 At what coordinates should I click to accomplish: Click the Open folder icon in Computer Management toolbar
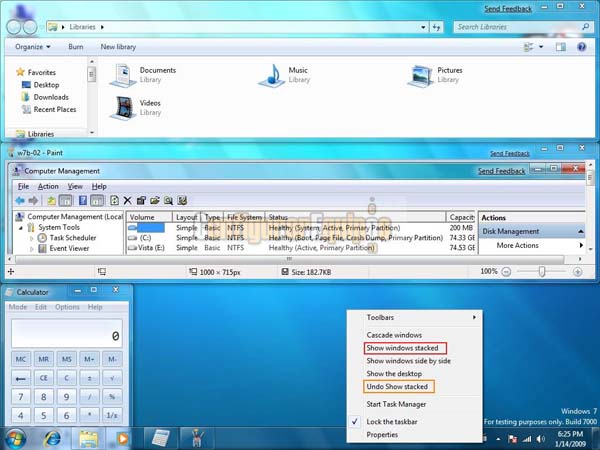tap(155, 200)
